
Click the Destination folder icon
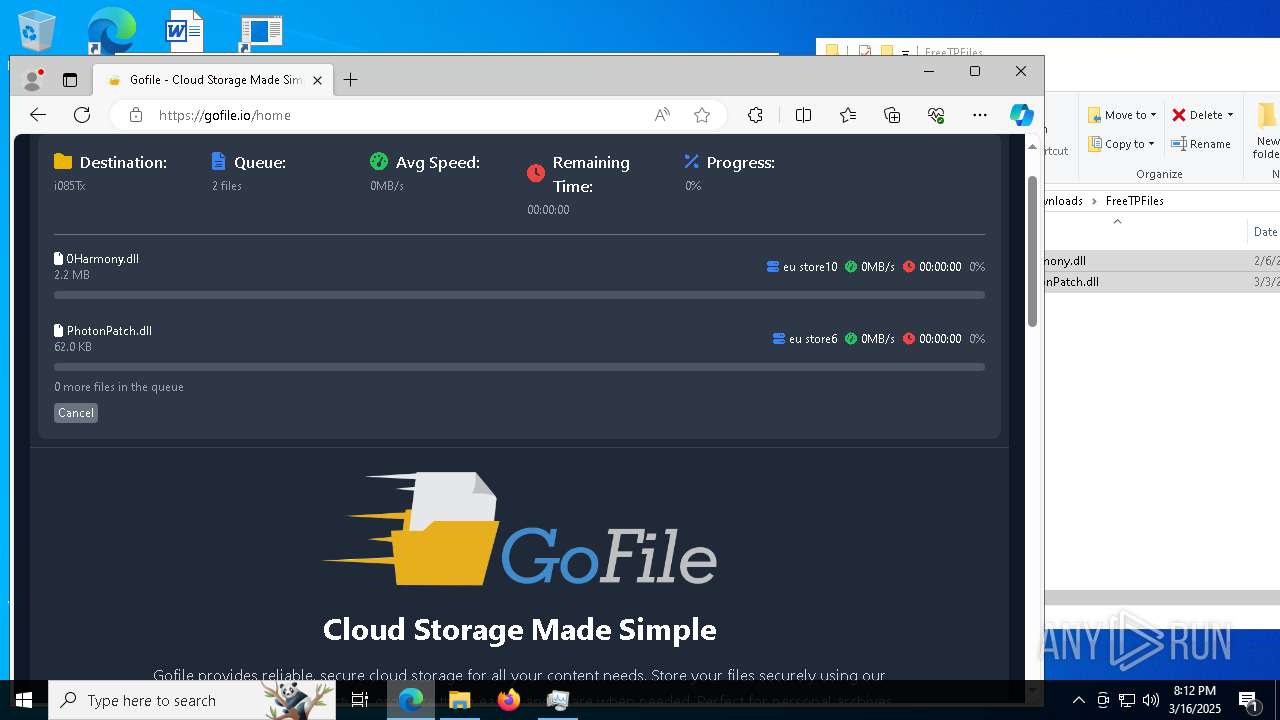click(x=63, y=162)
